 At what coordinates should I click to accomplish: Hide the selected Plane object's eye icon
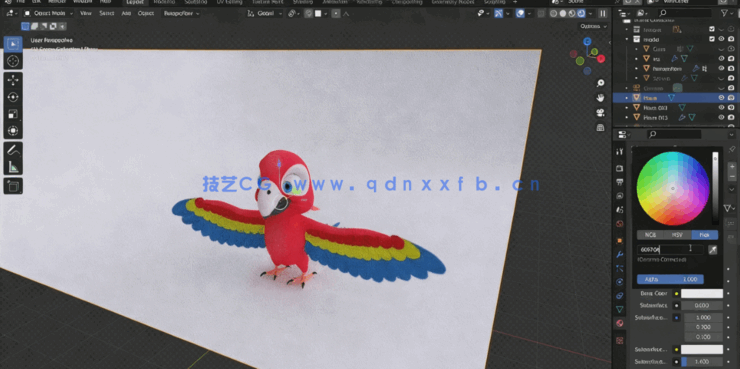(x=722, y=98)
